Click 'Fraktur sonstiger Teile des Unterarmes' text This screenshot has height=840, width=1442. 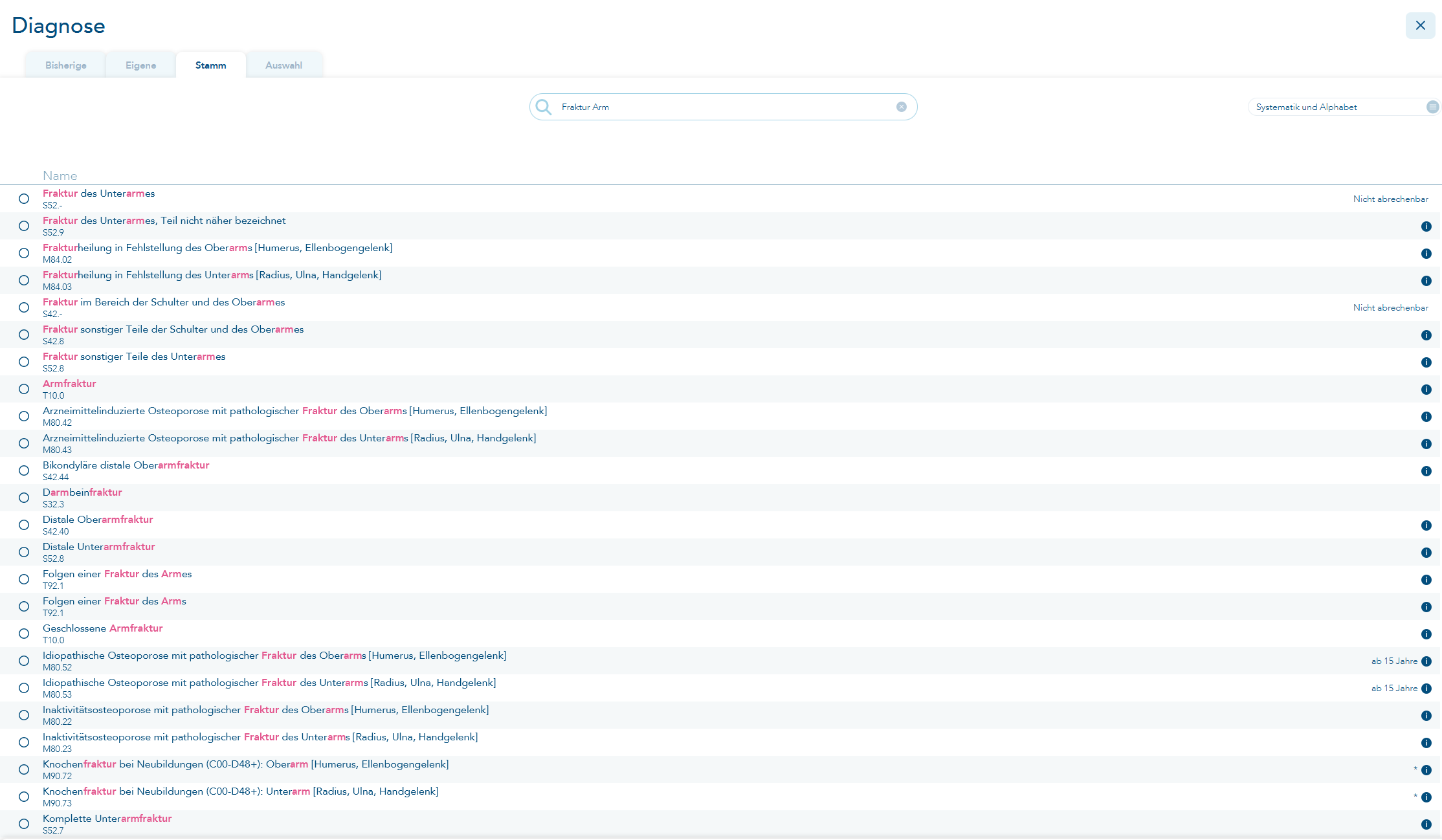point(134,357)
